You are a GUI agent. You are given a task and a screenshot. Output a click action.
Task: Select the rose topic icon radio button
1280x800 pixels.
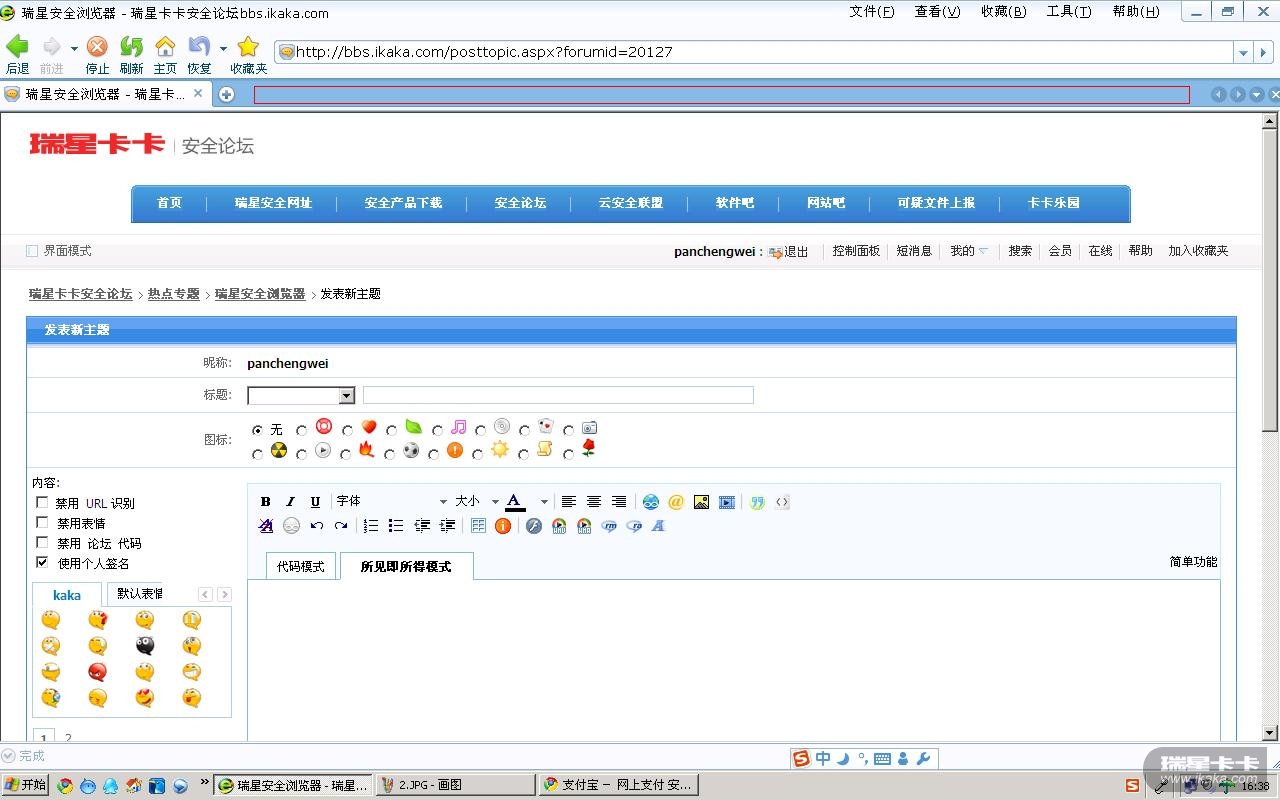point(568,454)
